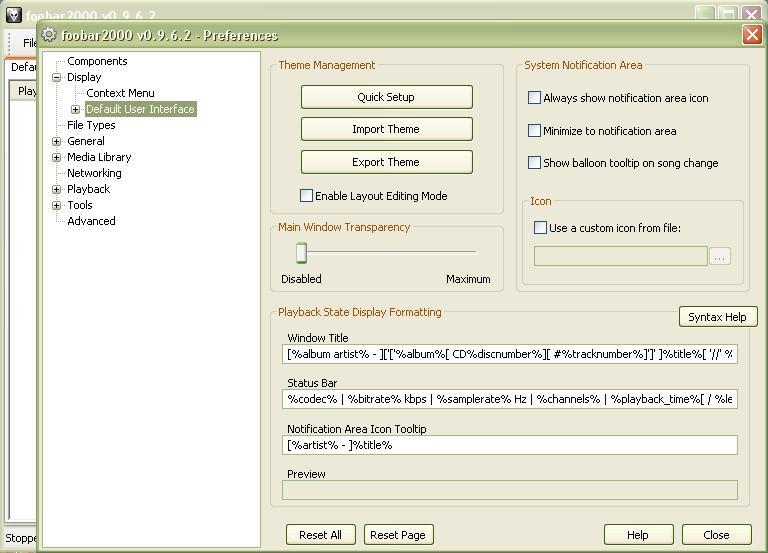Enable Show balloon tooltip on song change
768x553 pixels.
534,163
